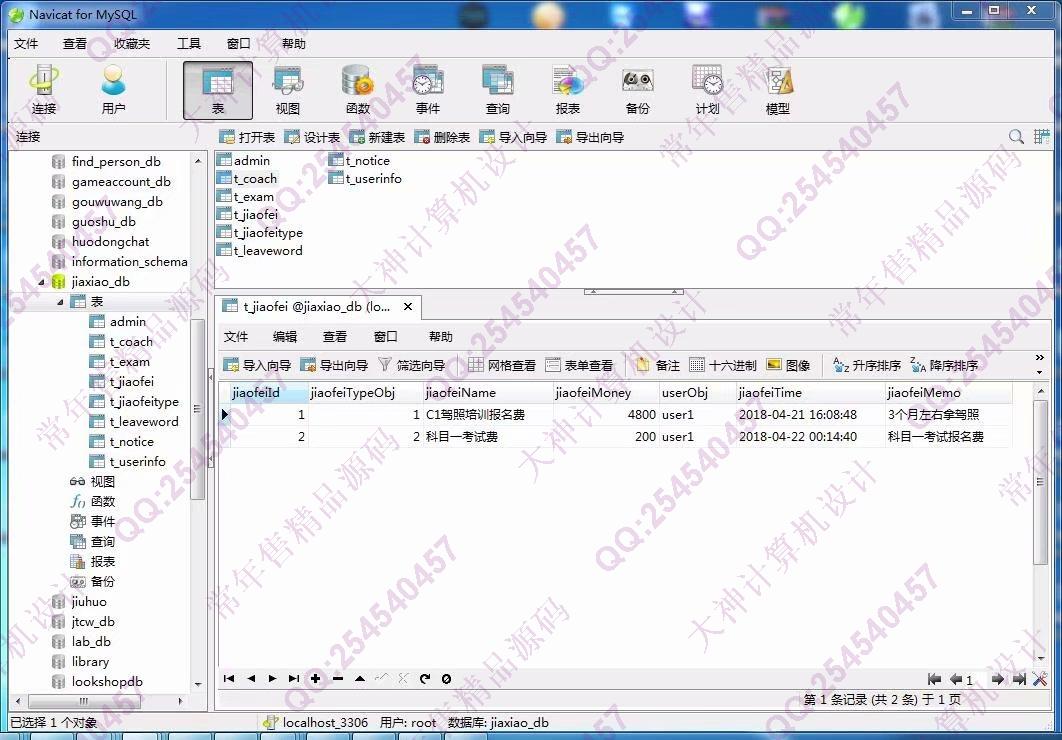Screen dimensions: 1062x740
Task: Stop loading with the stop icon
Action: pos(446,678)
